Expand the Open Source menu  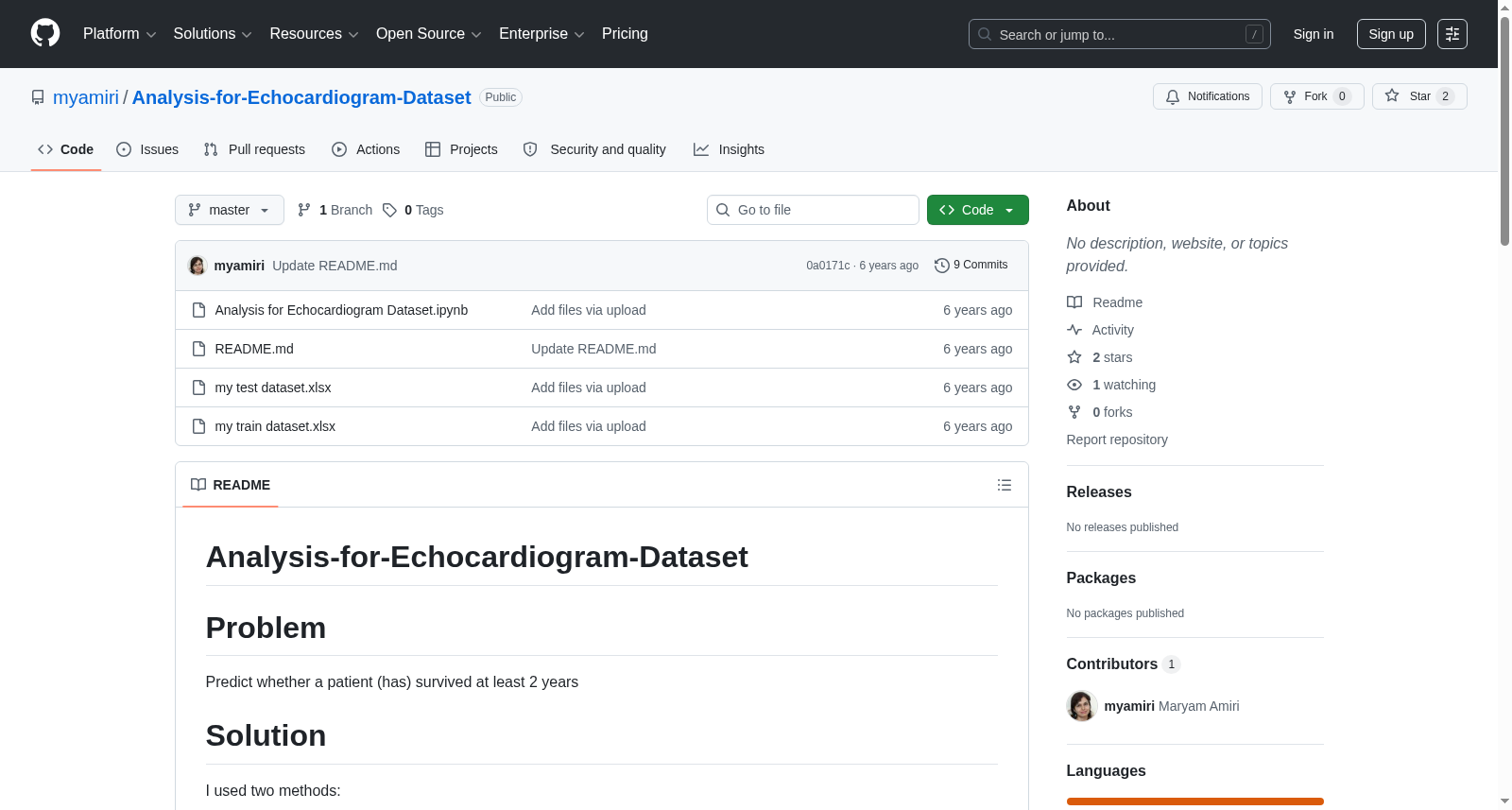429,34
